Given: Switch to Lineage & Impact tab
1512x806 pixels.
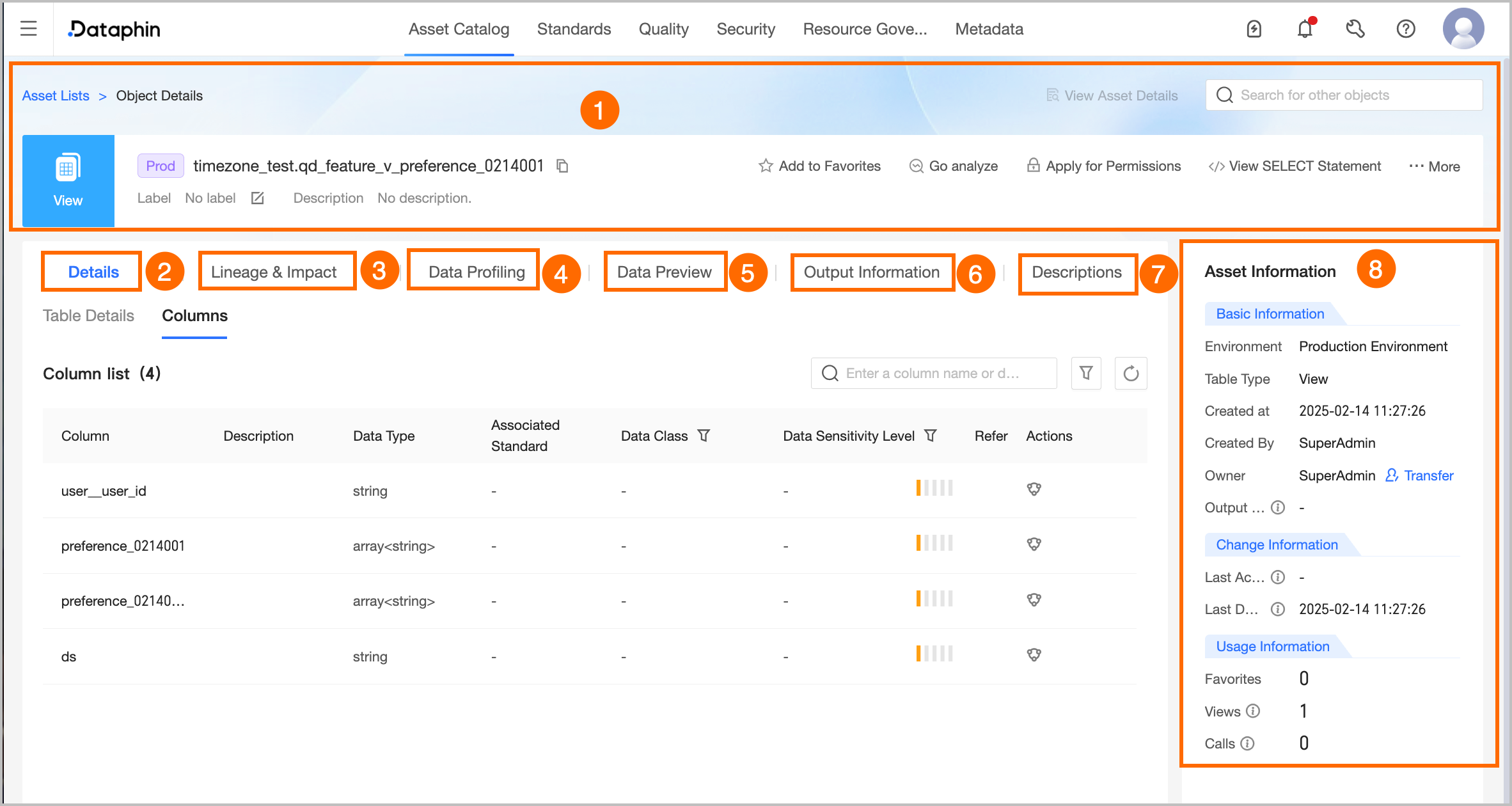Looking at the screenshot, I should [x=274, y=272].
